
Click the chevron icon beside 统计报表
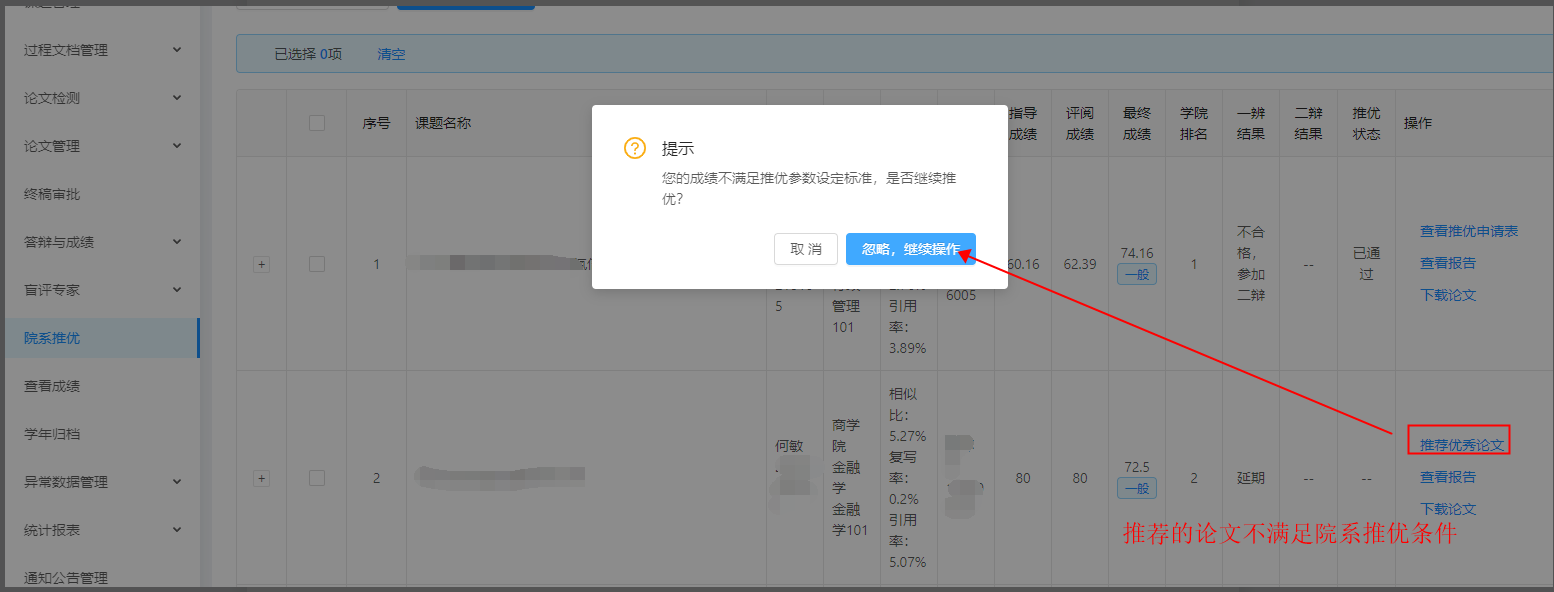pos(177,530)
